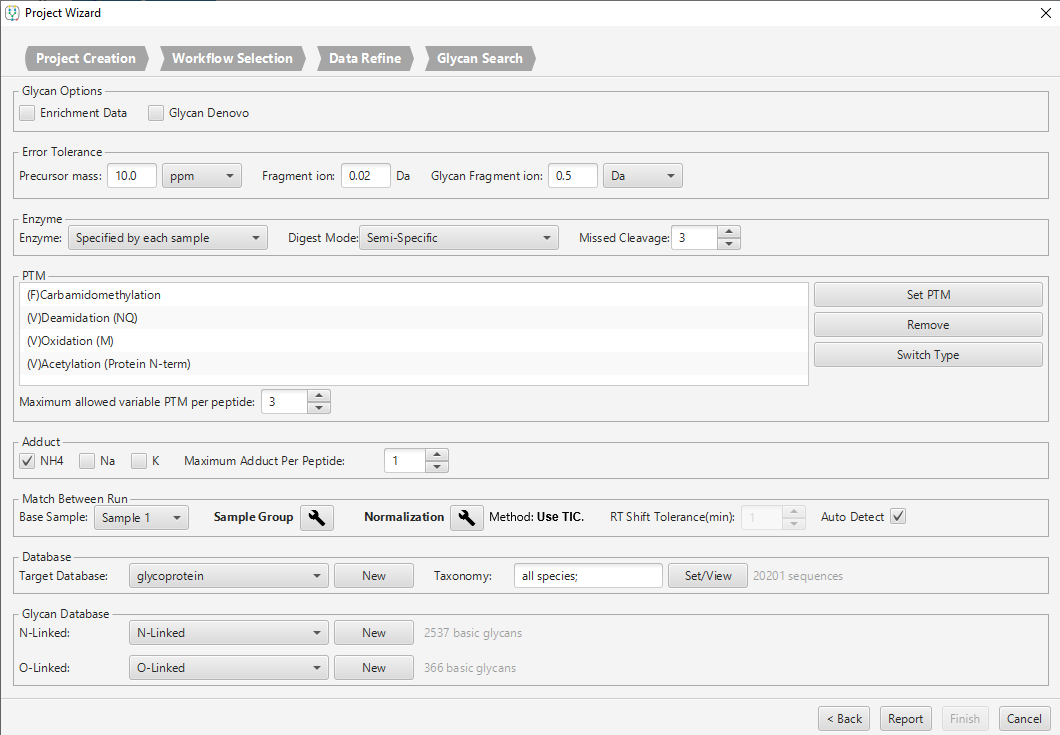The height and width of the screenshot is (735, 1060).
Task: Click New next to Target Database
Action: (374, 576)
